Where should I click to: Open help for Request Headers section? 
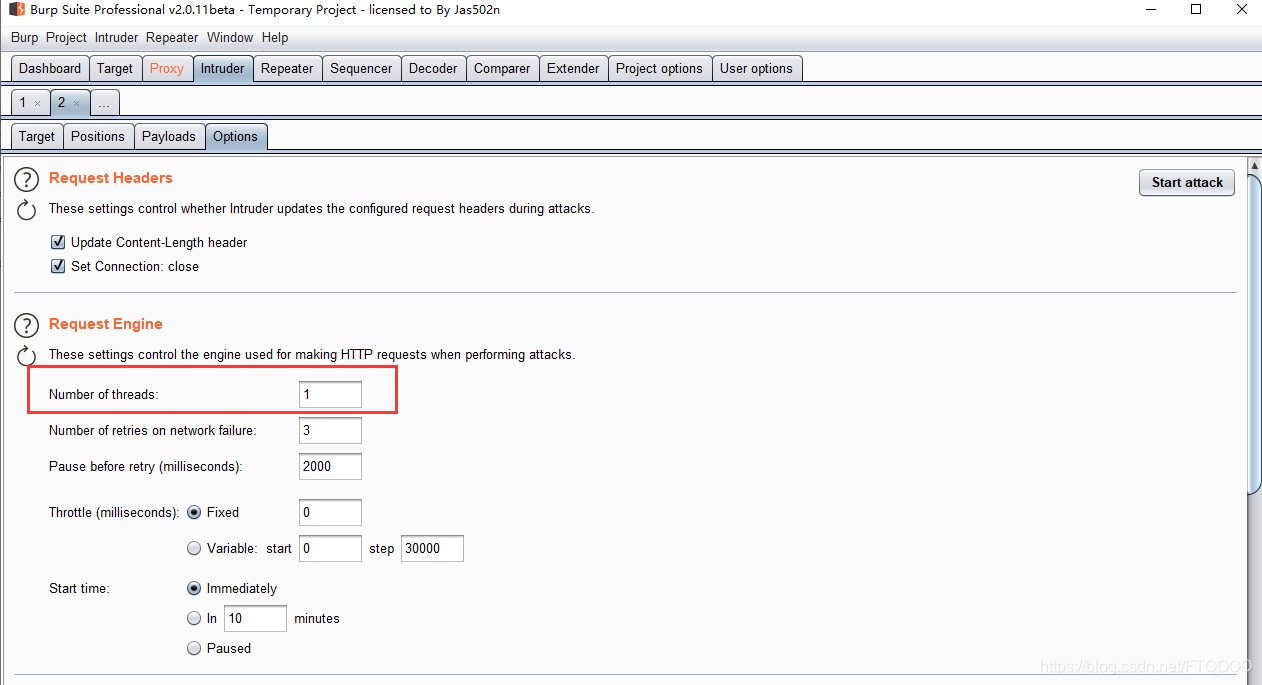pyautogui.click(x=26, y=180)
